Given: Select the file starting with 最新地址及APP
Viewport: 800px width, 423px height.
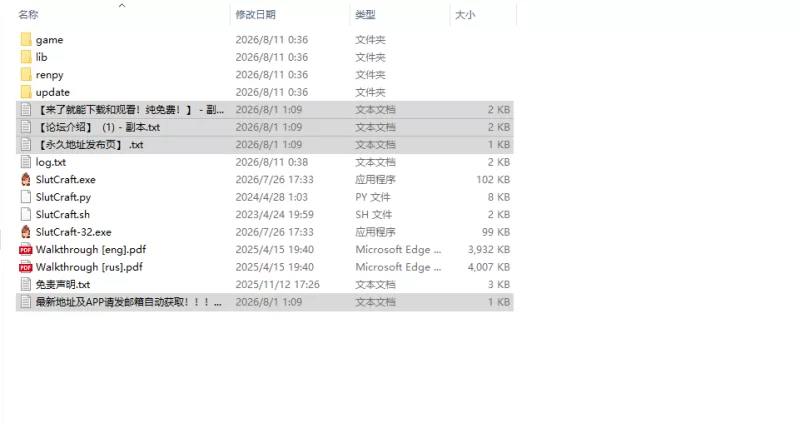Looking at the screenshot, I should [129, 302].
